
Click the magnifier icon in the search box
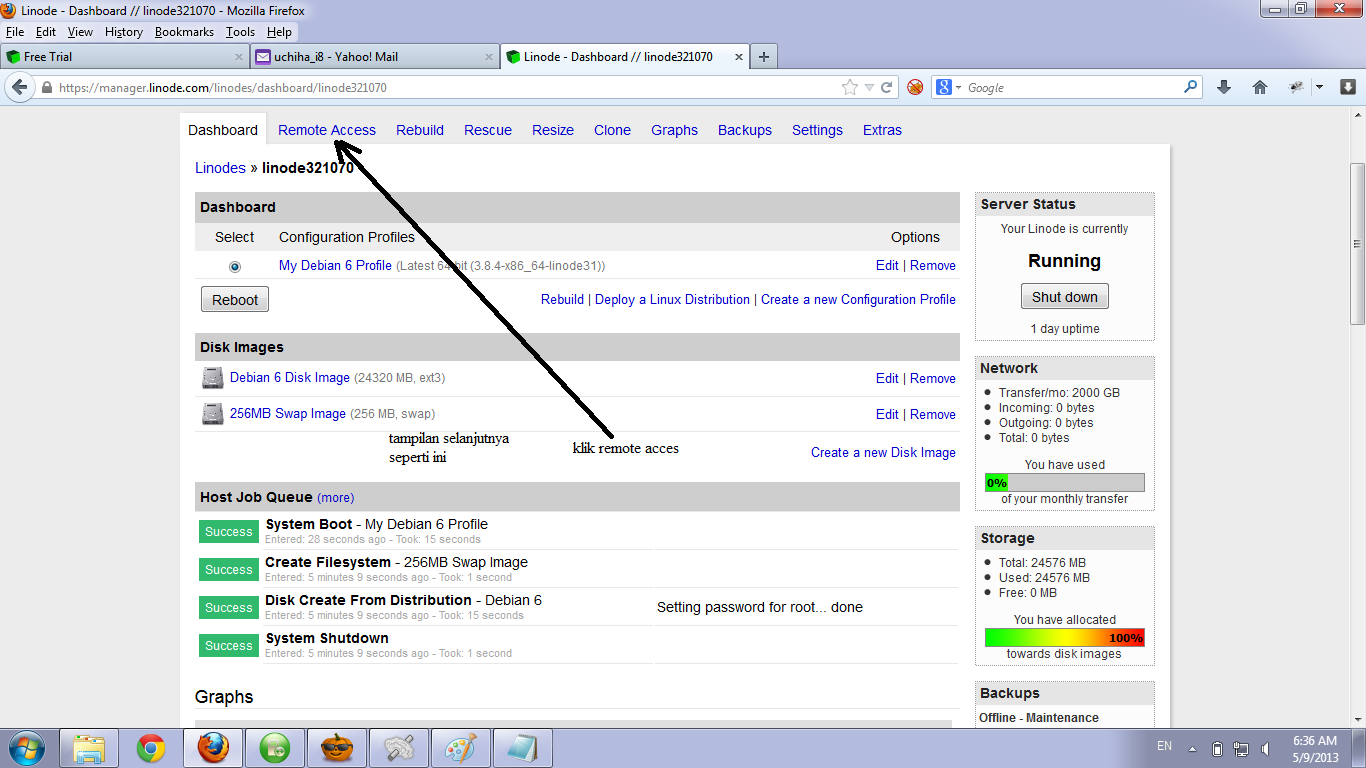[1190, 87]
